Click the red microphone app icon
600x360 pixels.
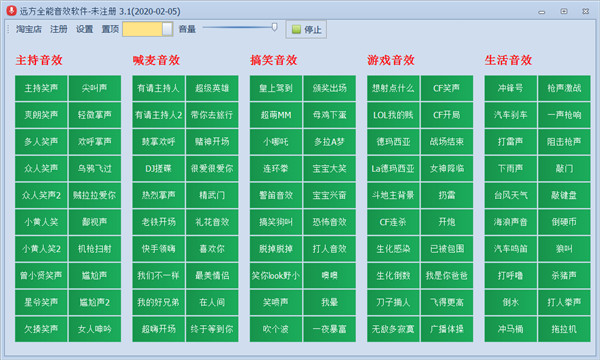click(x=11, y=11)
